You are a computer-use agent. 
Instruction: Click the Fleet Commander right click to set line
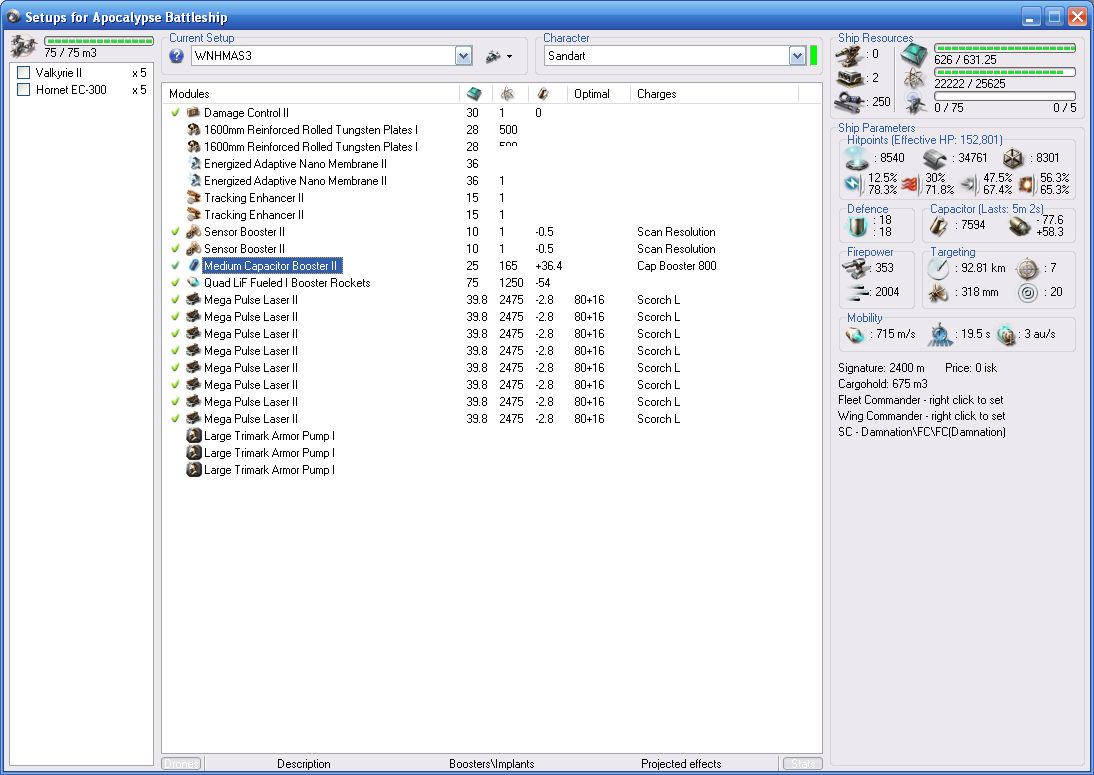coord(920,400)
